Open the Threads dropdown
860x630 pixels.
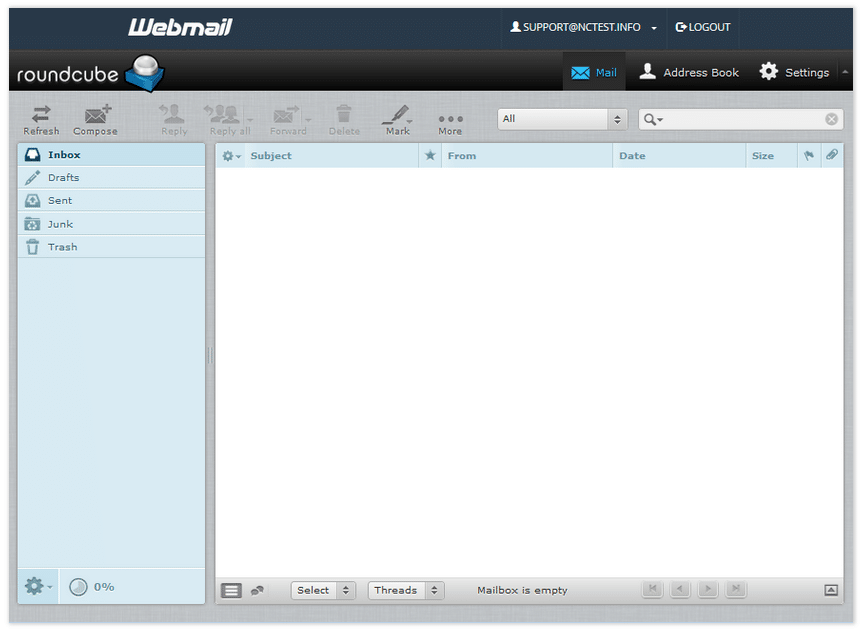406,591
